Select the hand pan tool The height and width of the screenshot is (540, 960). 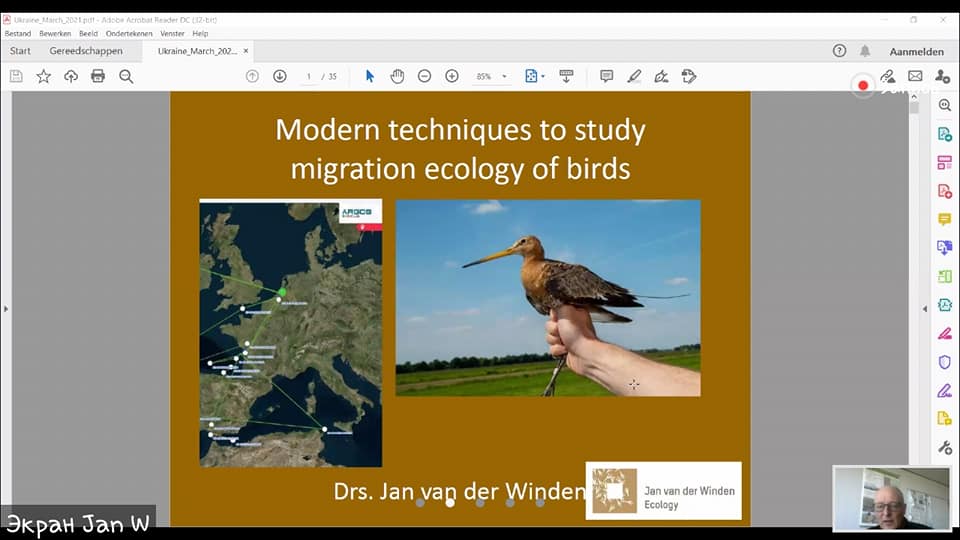tap(397, 76)
